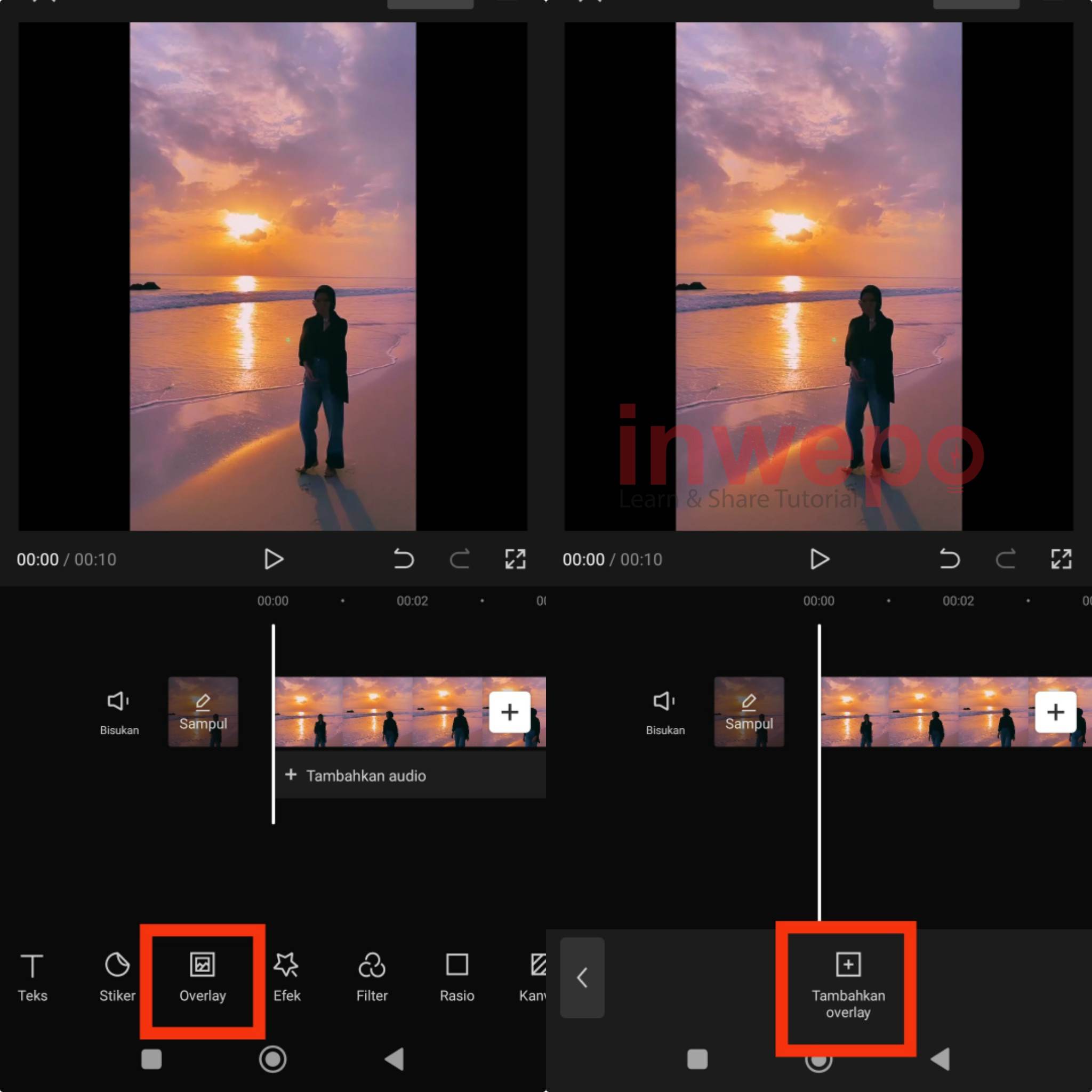Tap Tambahkan audio track
Viewport: 1092px width, 1092px height.
pos(356,775)
